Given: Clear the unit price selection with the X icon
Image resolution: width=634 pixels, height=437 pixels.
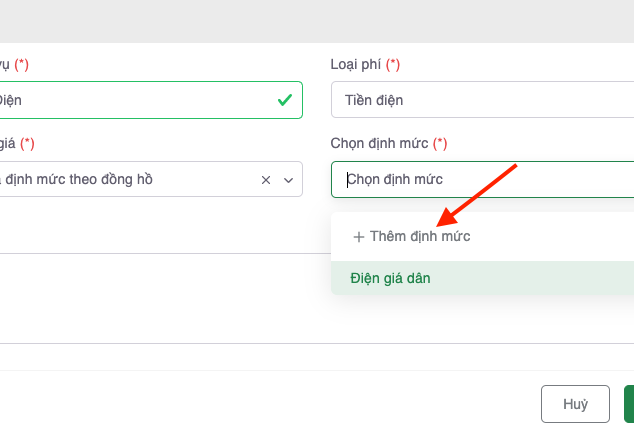Looking at the screenshot, I should coord(266,180).
